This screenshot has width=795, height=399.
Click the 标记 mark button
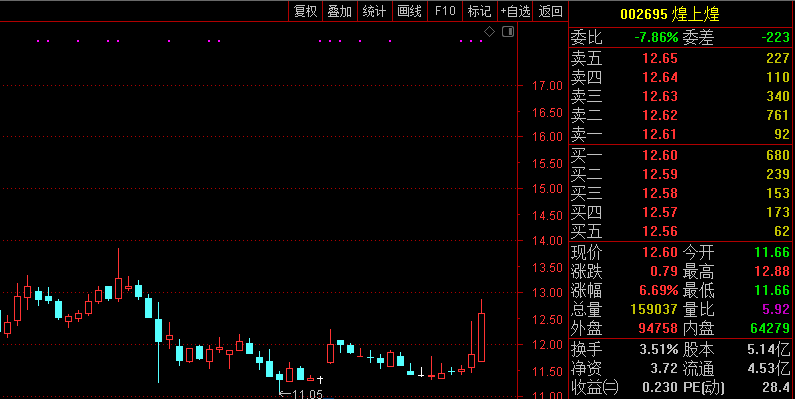(x=480, y=11)
